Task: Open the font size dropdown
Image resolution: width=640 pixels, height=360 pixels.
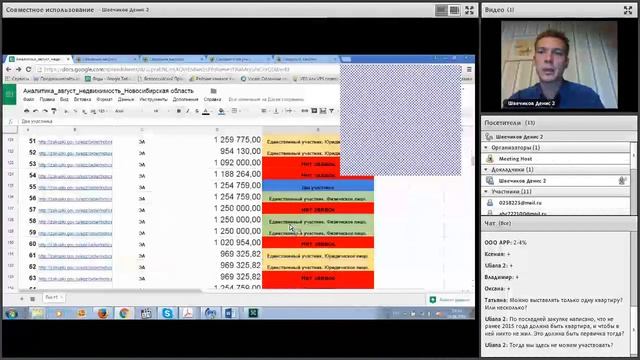Action: (161, 111)
